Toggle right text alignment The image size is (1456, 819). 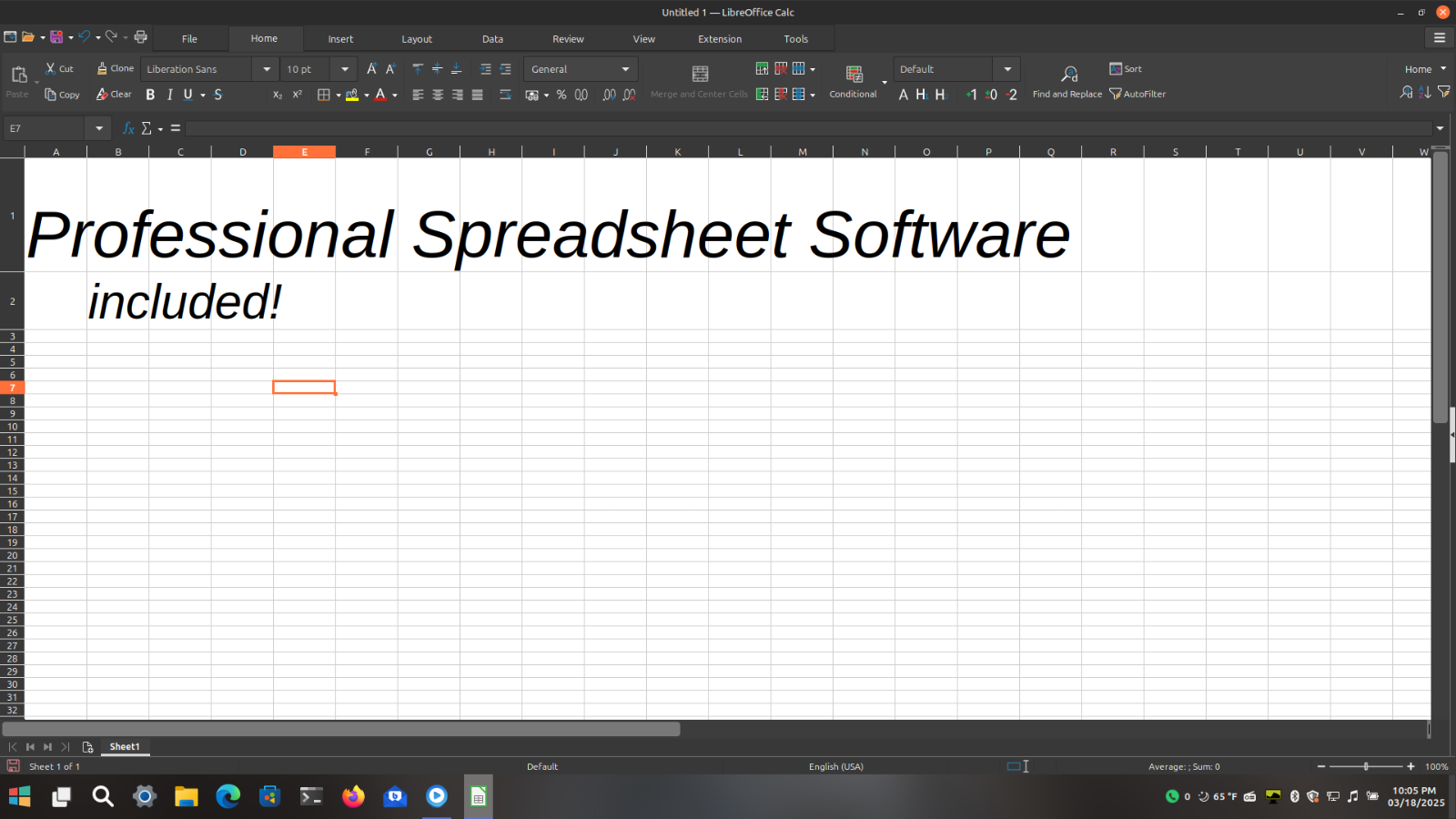457,95
